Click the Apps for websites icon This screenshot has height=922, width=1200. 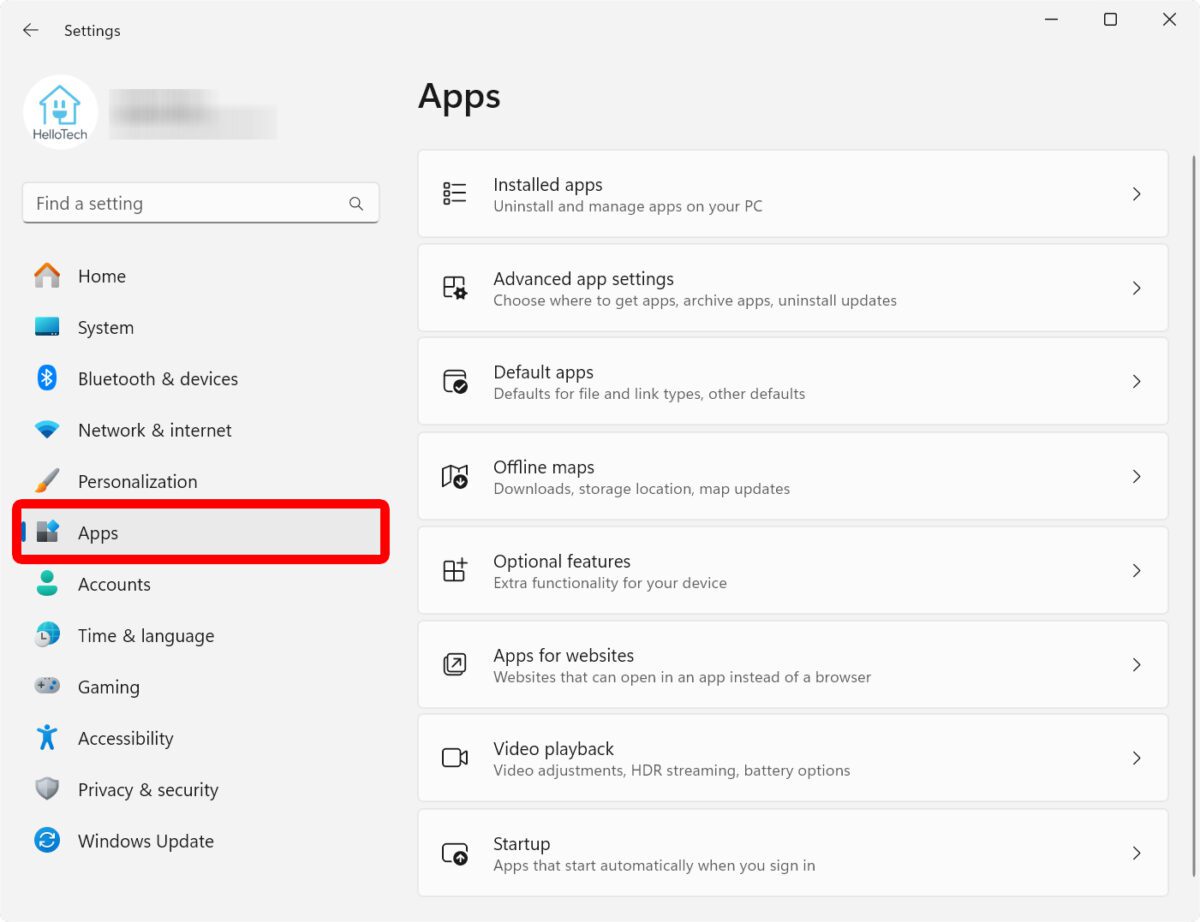click(455, 664)
